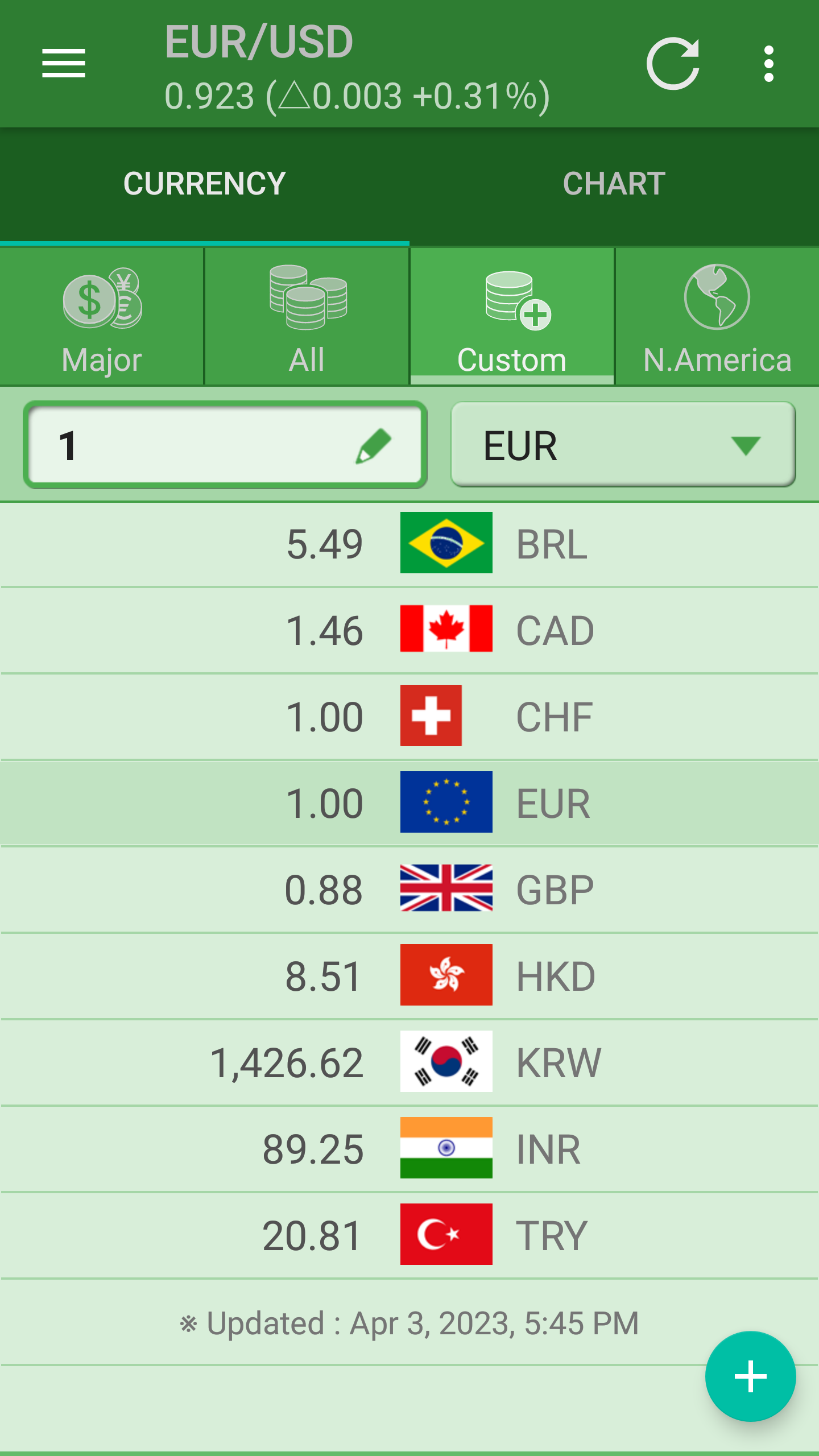Open the hamburger navigation menu

(63, 63)
